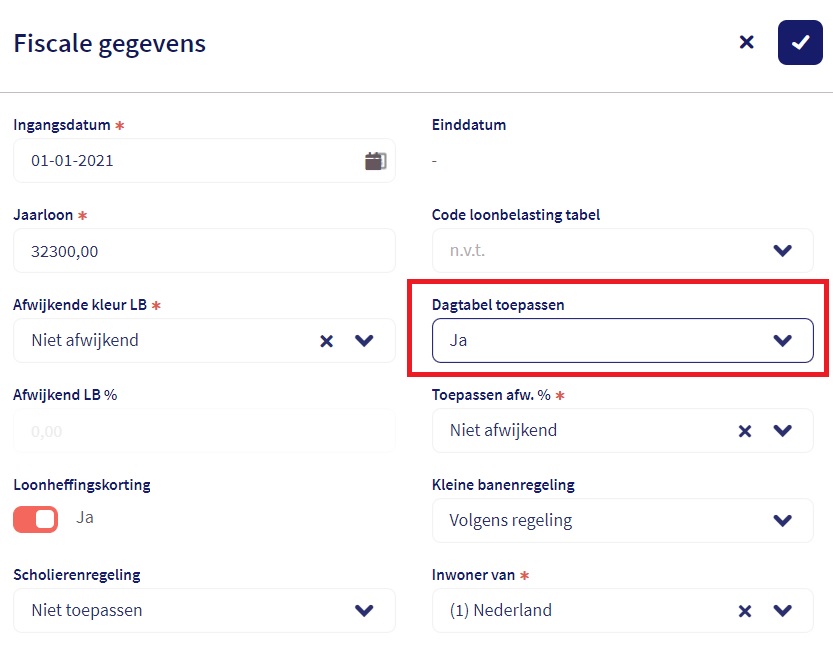Click the calendar icon in Ingangsdatum field

coord(375,160)
